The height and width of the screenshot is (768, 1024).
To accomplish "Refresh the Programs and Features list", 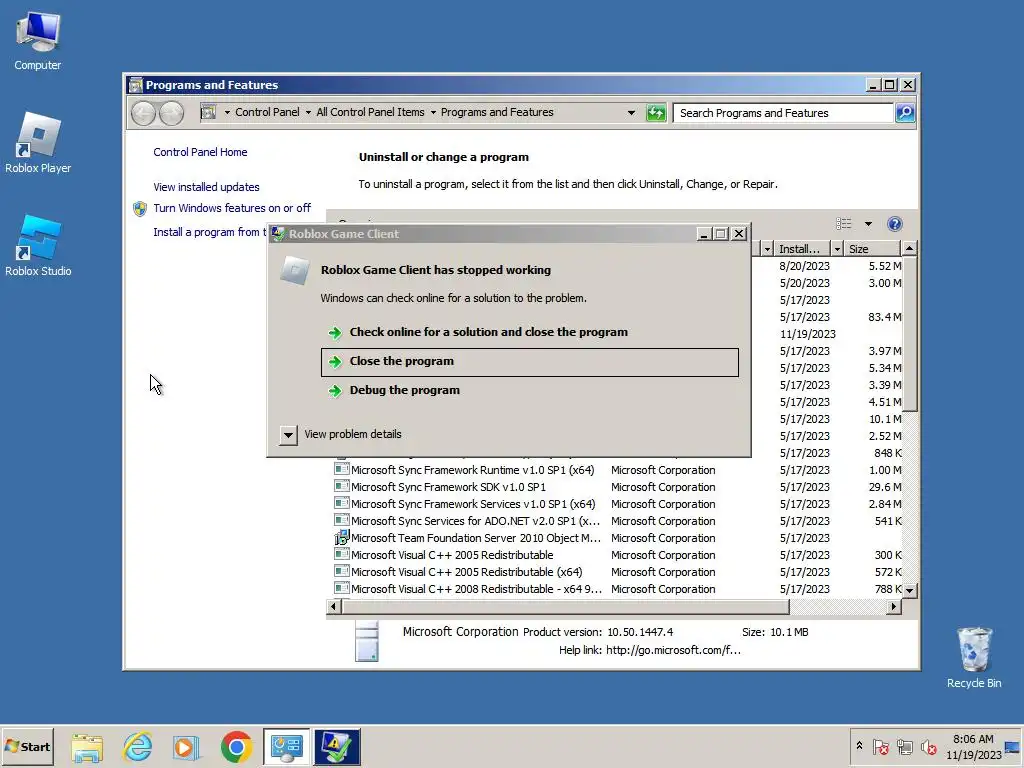I will 656,113.
